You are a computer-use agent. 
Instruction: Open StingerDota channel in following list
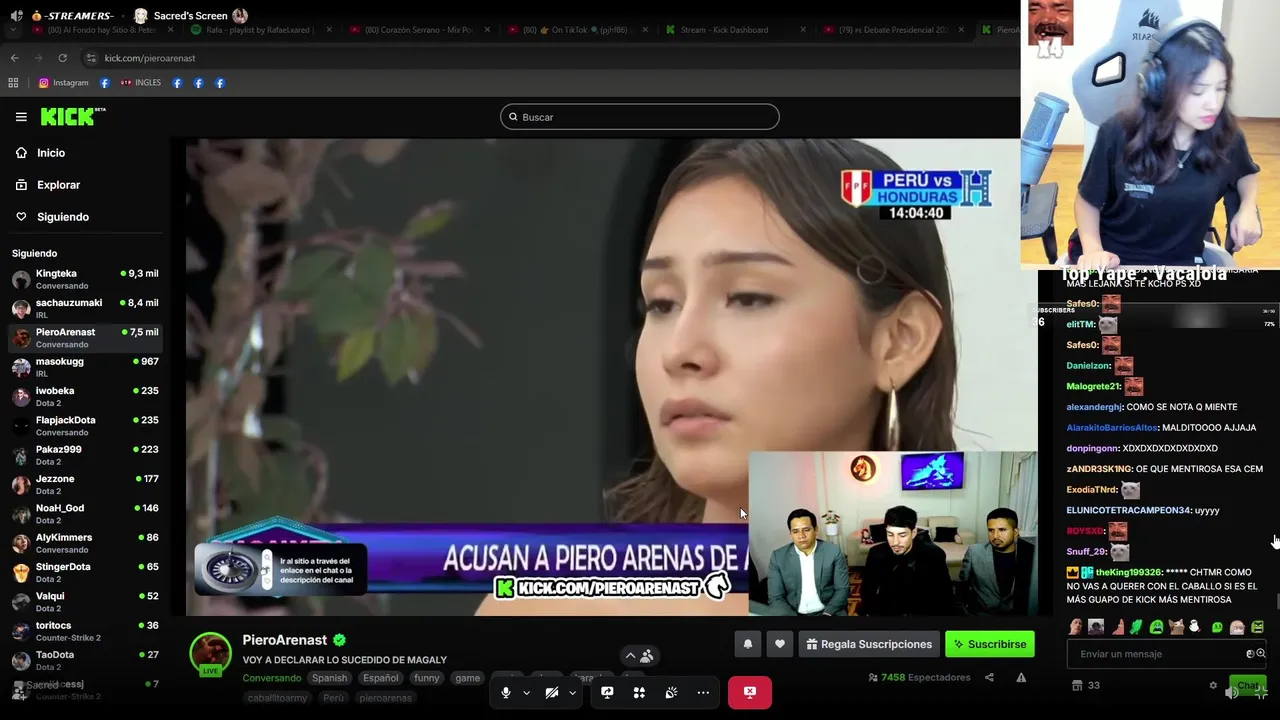pyautogui.click(x=85, y=572)
